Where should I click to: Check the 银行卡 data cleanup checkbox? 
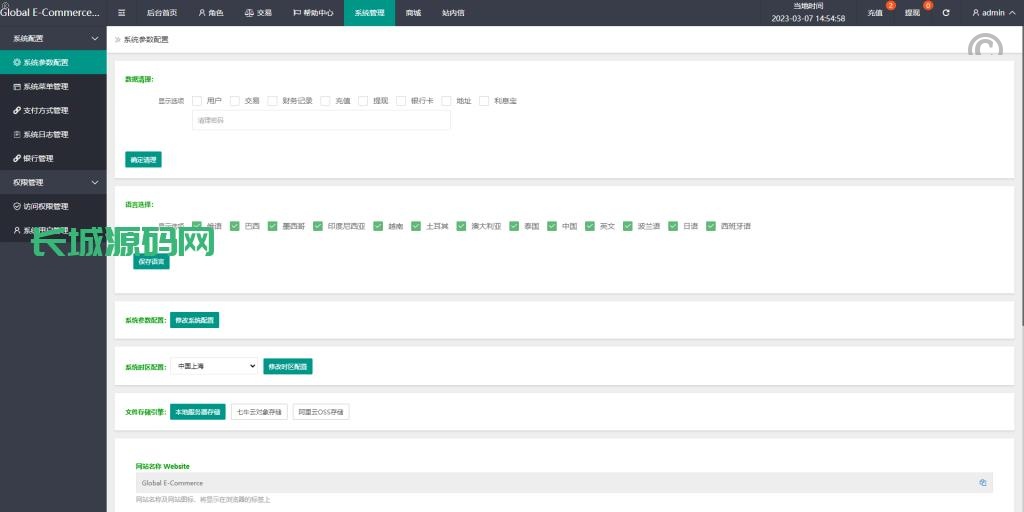401,101
